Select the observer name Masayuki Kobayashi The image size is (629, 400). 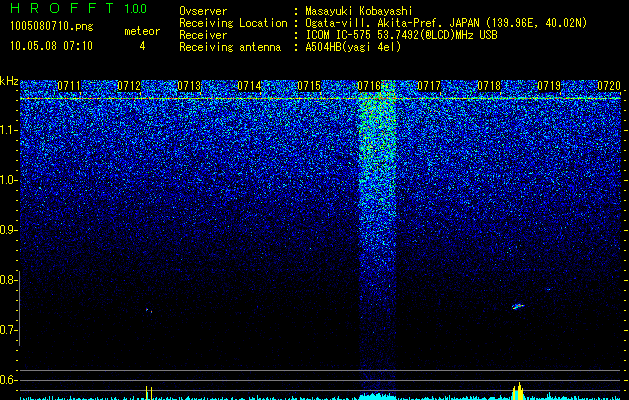pyautogui.click(x=359, y=11)
